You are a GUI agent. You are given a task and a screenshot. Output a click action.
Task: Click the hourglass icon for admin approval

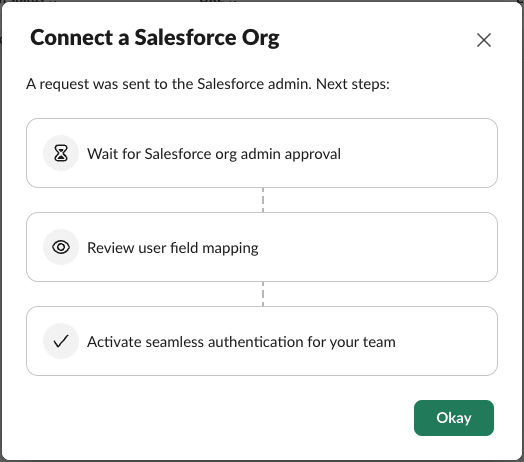tap(61, 153)
